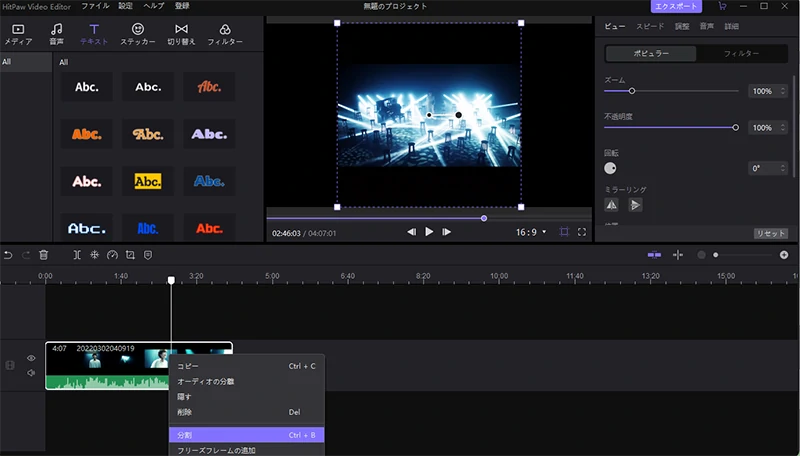Open the メディア media panel

(x=18, y=34)
